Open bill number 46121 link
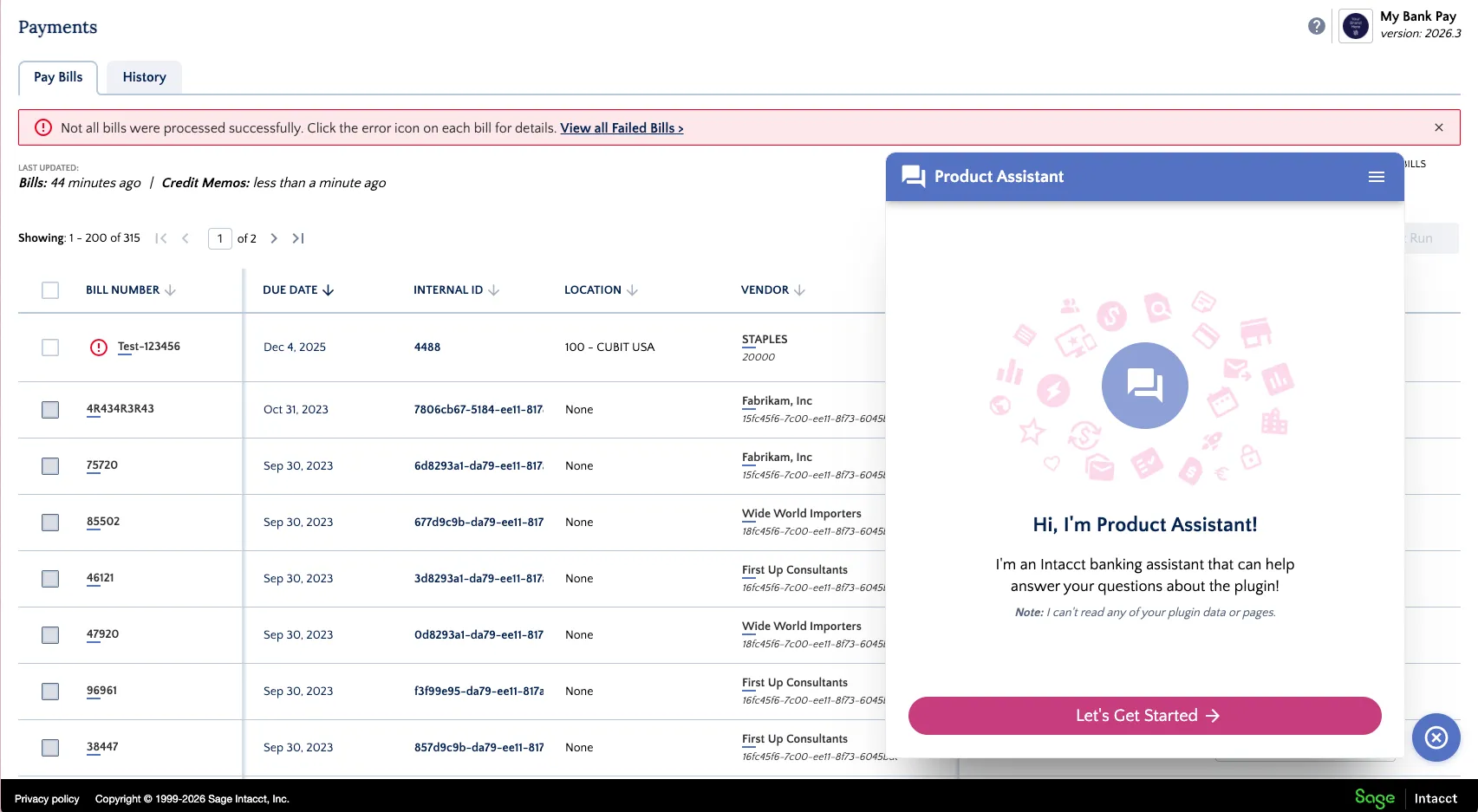Viewport: 1478px width, 812px height. click(x=101, y=578)
